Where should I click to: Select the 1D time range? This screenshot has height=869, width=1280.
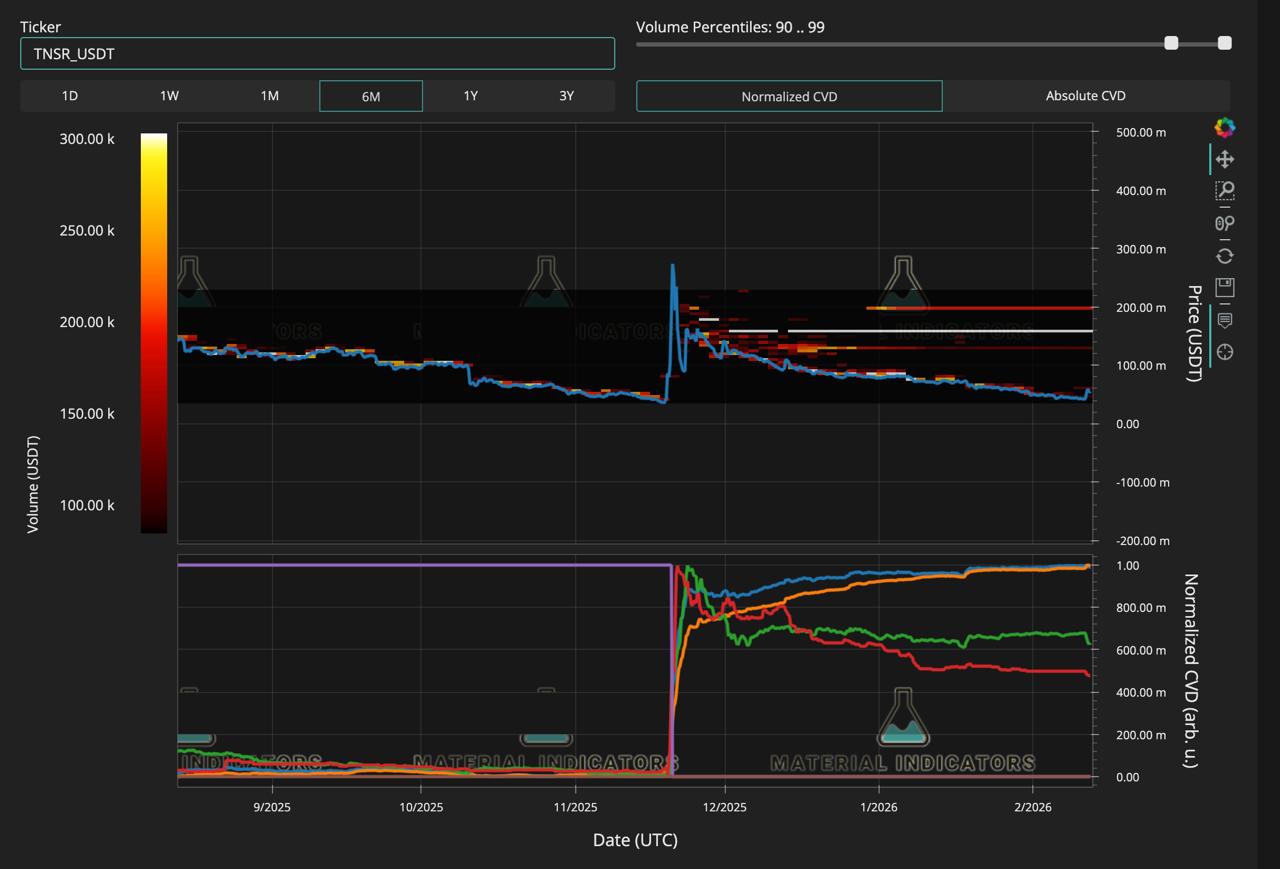[x=70, y=96]
